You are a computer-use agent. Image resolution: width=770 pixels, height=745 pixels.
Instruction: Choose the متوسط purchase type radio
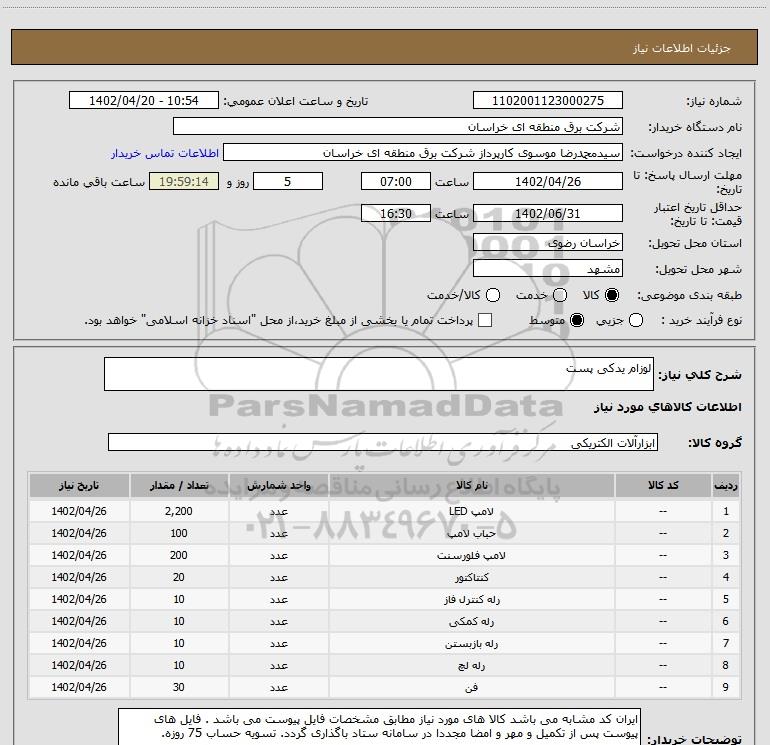click(577, 320)
